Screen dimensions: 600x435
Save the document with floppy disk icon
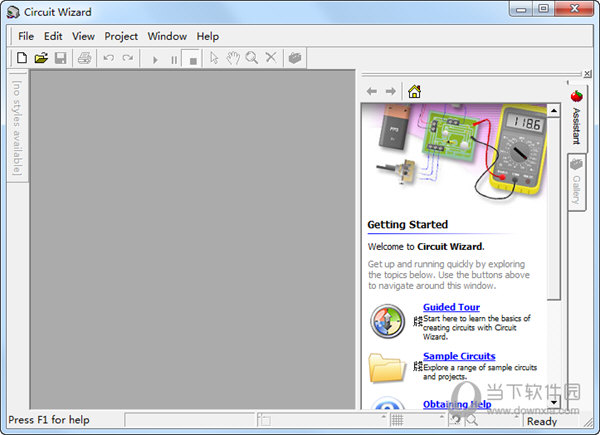(60, 58)
